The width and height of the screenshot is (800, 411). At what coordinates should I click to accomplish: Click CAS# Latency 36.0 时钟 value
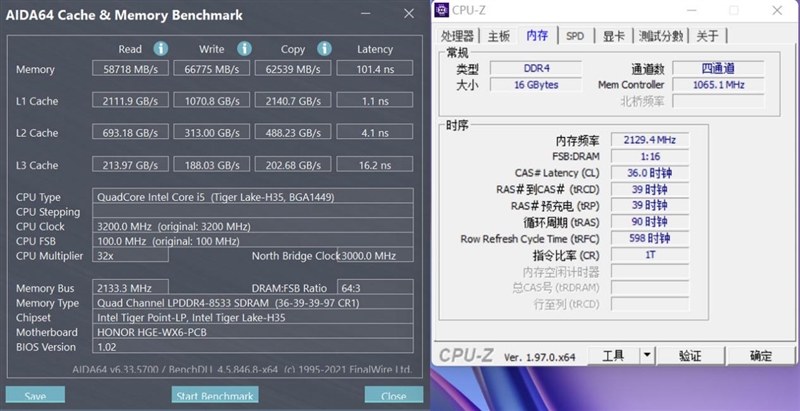tap(650, 172)
